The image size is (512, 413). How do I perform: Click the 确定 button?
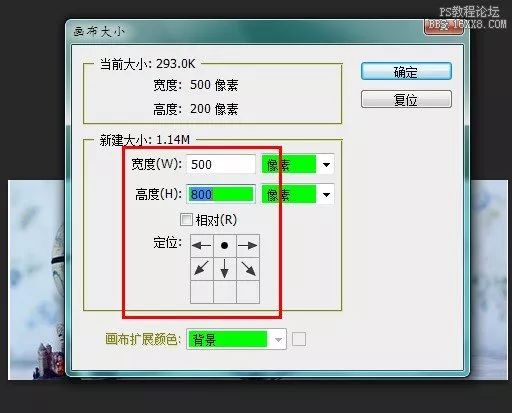tap(406, 71)
